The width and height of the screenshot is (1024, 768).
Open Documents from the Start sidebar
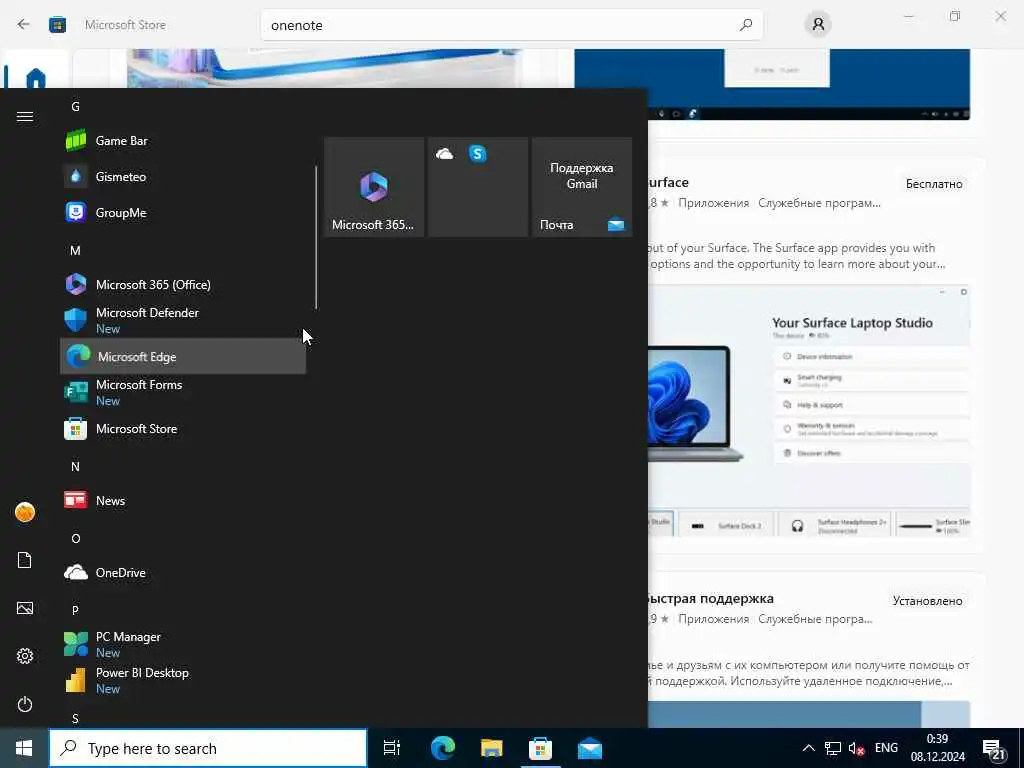pos(25,560)
